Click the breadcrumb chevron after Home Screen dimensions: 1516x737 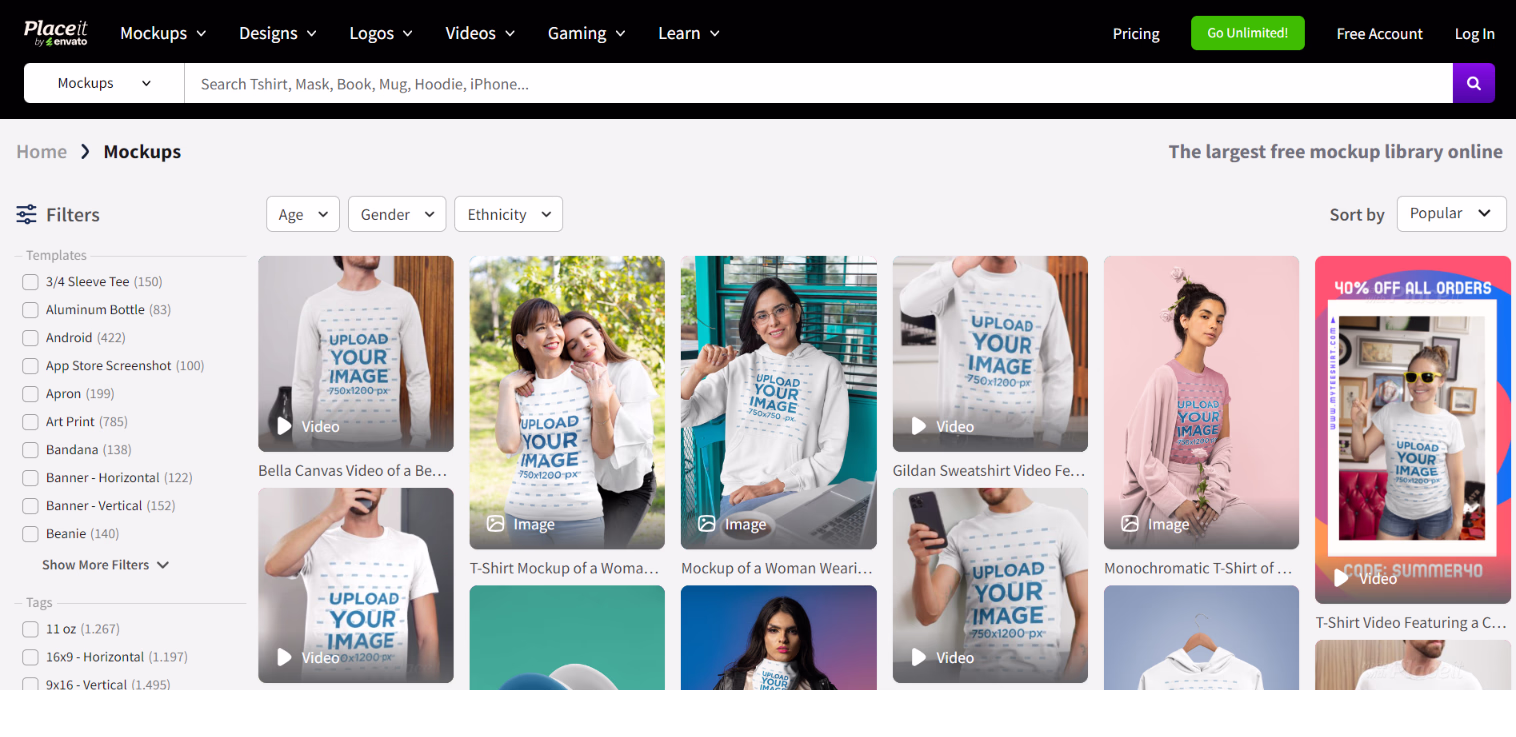pos(86,152)
